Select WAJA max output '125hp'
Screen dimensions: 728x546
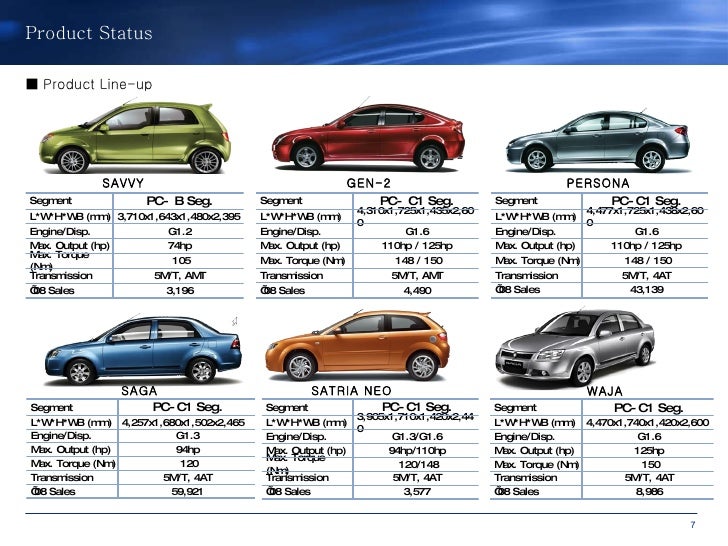coord(649,450)
